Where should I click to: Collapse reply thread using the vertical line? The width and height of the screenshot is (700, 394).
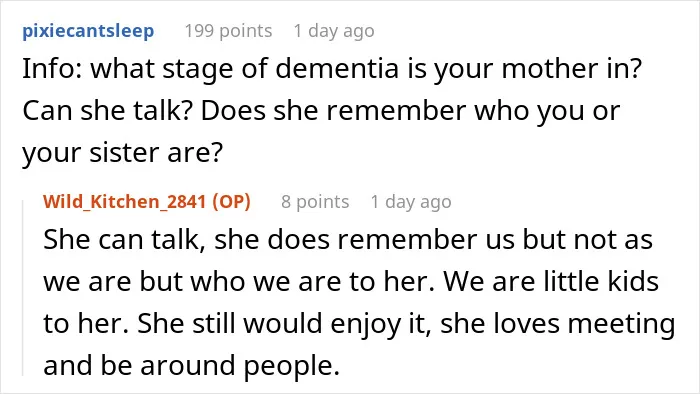pyautogui.click(x=23, y=288)
